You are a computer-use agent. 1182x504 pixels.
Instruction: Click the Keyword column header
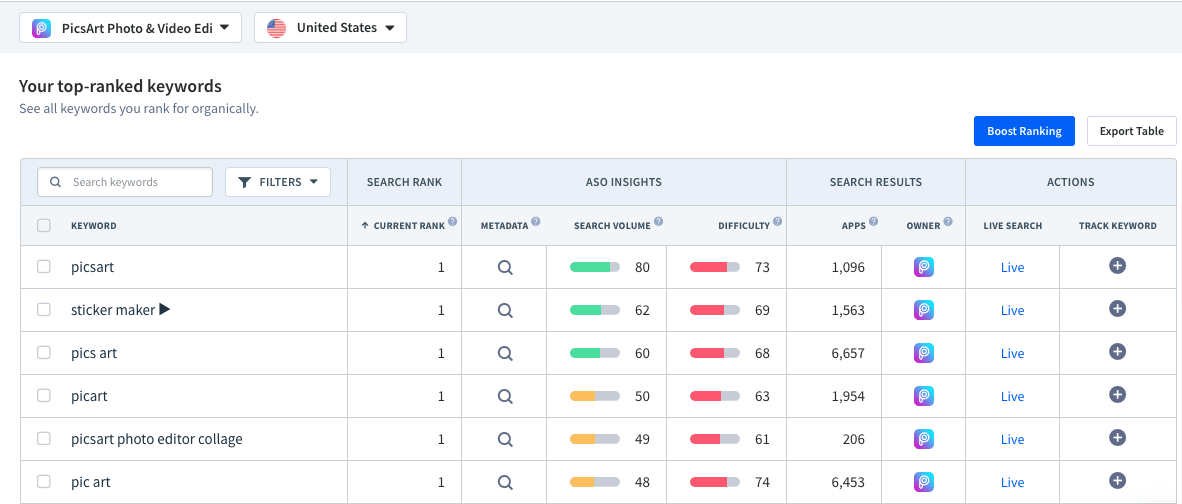click(x=93, y=225)
